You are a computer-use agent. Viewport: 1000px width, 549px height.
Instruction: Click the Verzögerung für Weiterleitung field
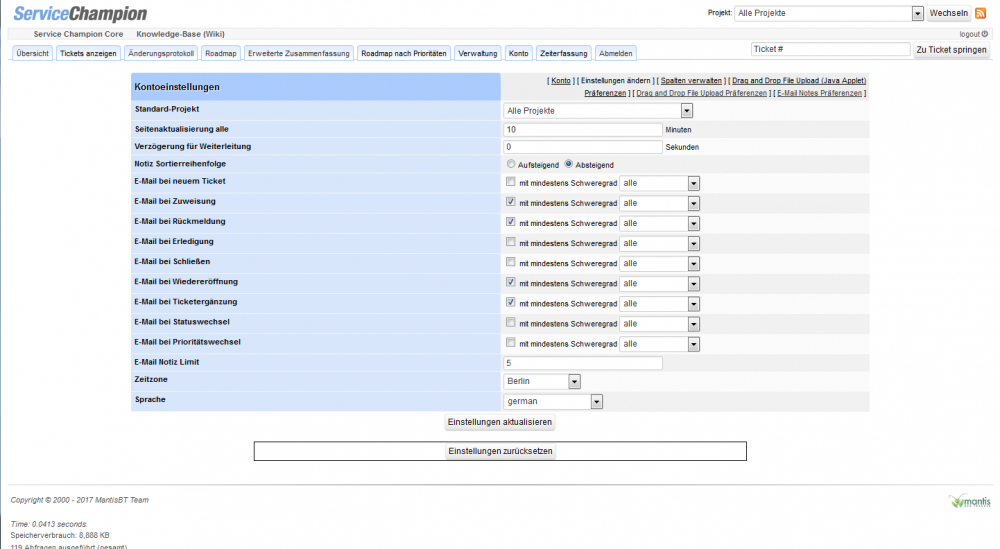[582, 147]
